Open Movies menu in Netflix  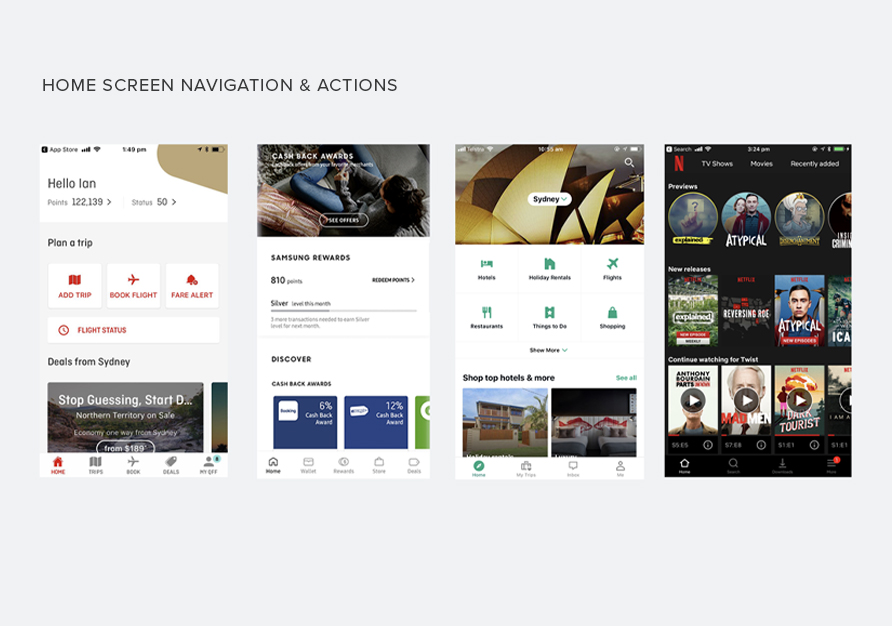(x=761, y=164)
